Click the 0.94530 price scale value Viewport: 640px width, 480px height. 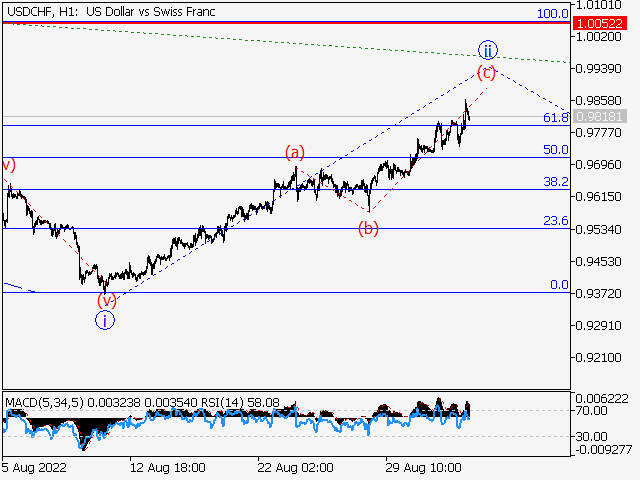[598, 262]
